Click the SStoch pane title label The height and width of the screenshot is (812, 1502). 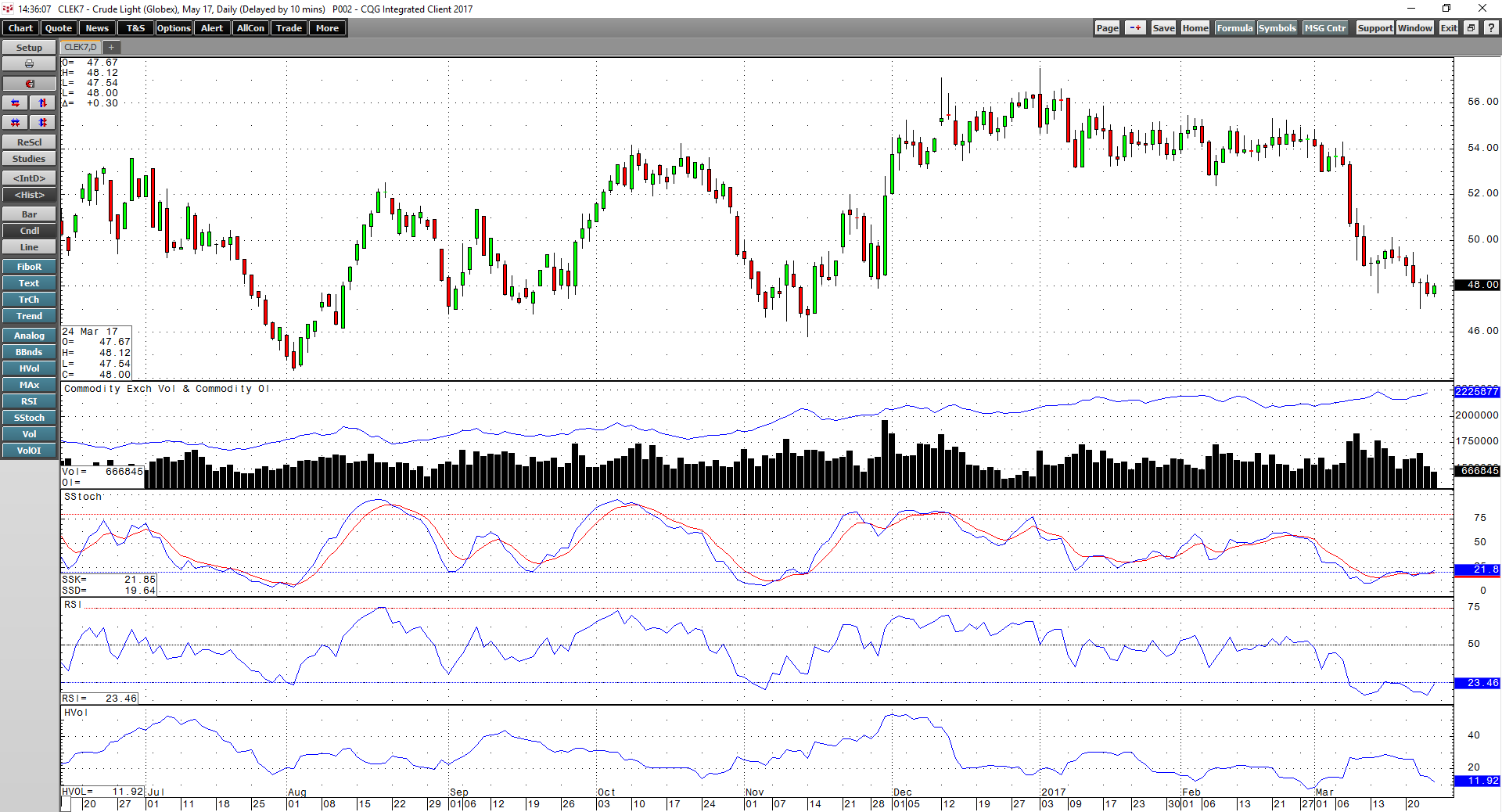pyautogui.click(x=83, y=497)
